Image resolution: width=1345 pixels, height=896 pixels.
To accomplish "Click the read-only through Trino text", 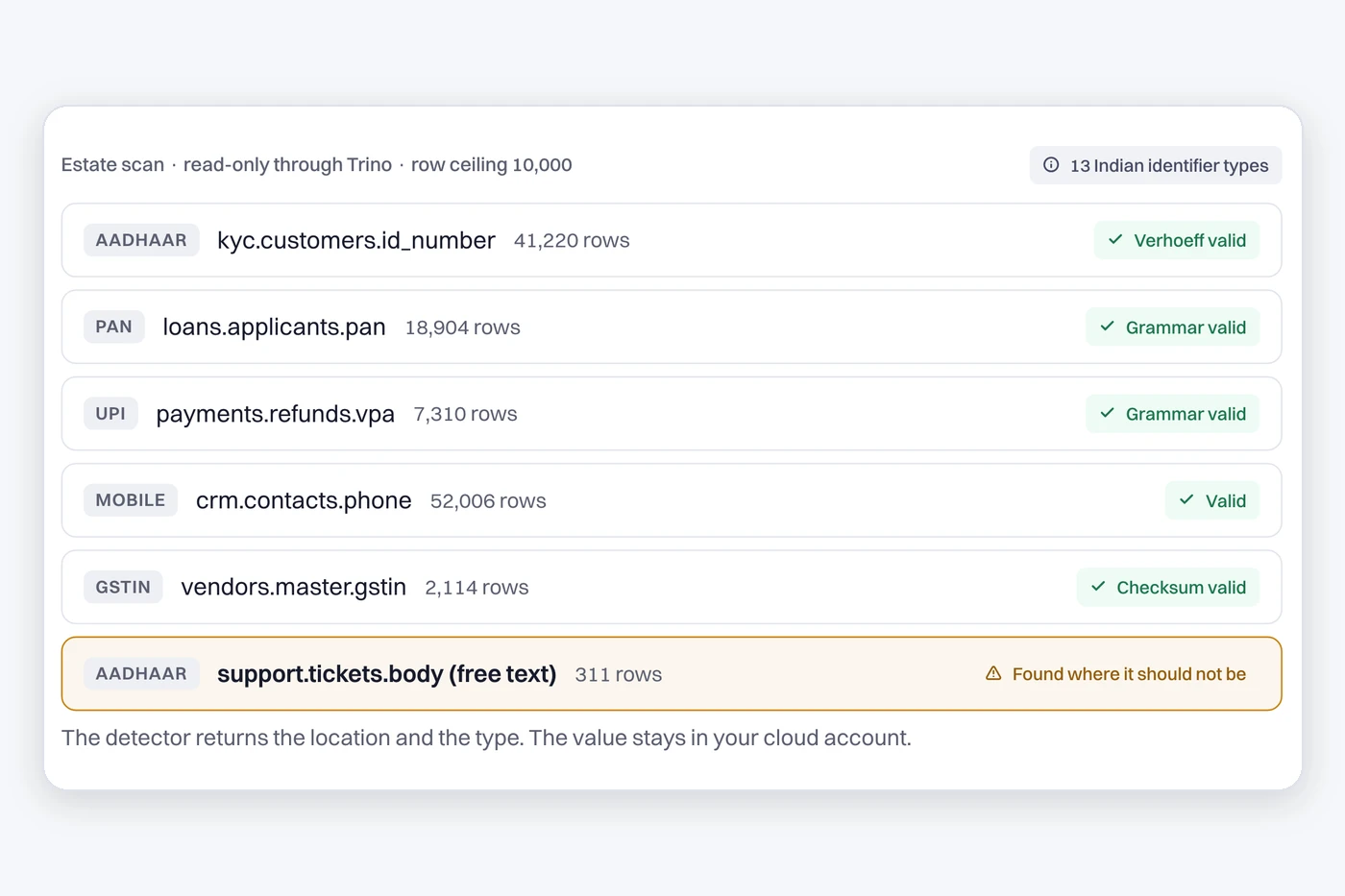I will click(x=287, y=164).
